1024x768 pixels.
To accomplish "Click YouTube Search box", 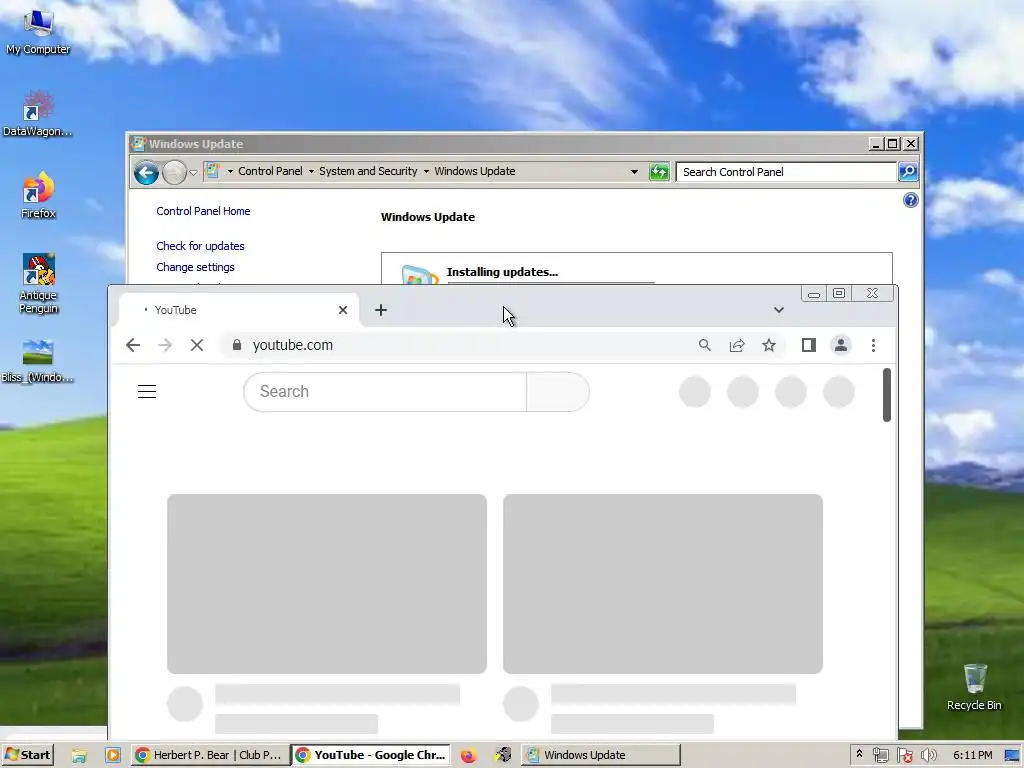I will point(385,392).
